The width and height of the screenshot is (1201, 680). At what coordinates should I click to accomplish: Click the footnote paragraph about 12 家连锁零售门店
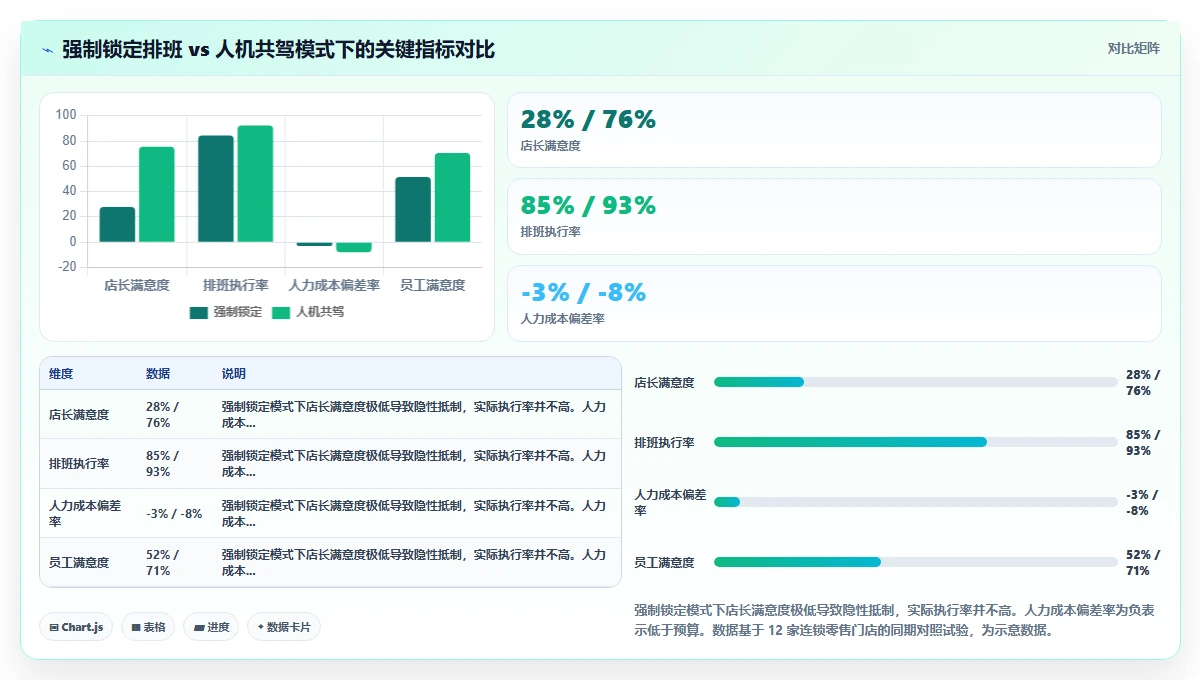897,621
